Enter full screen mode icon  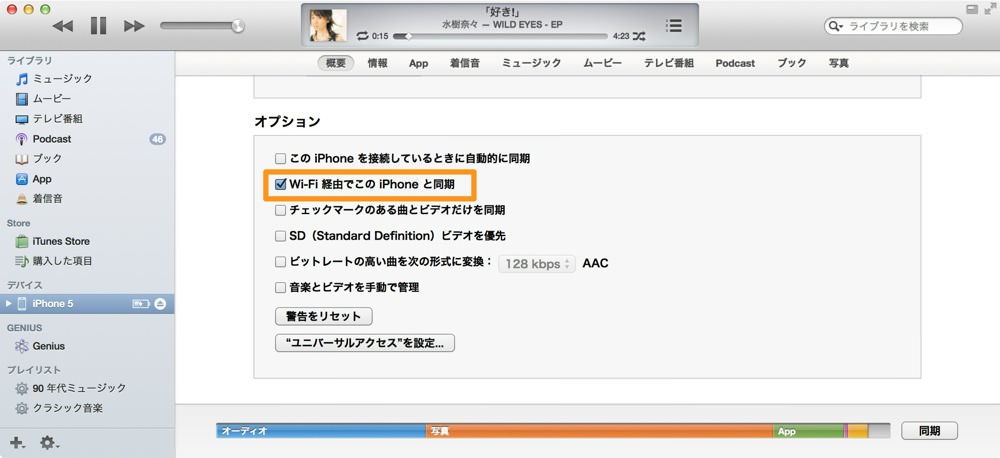pyautogui.click(x=990, y=9)
